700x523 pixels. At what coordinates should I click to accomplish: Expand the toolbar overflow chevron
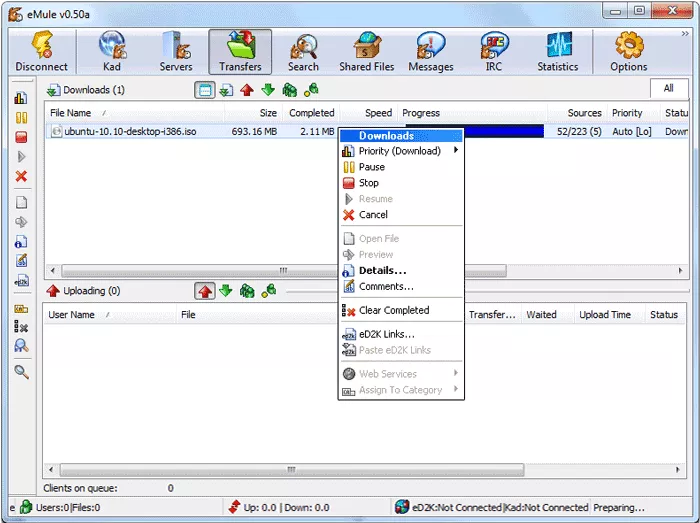coord(685,34)
